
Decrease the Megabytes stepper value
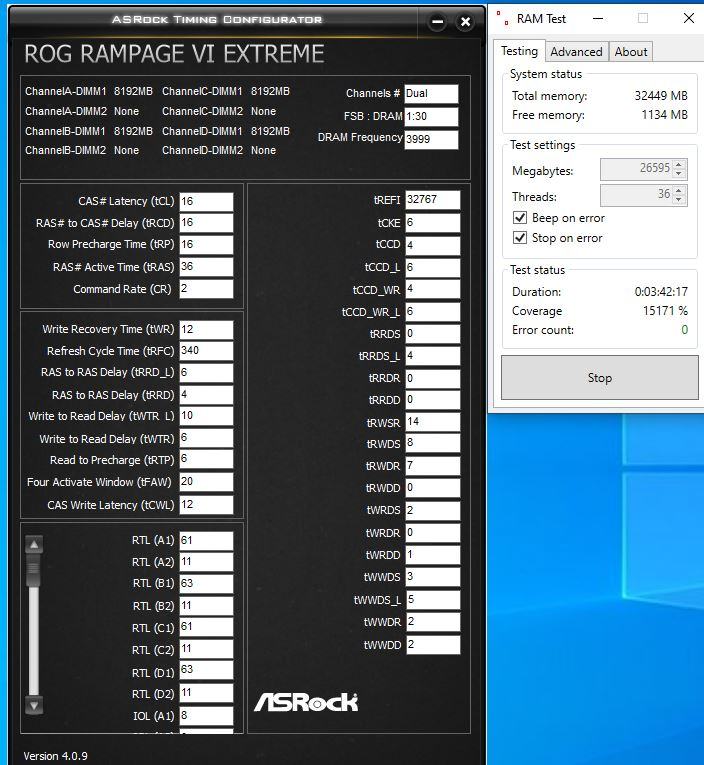pos(679,174)
